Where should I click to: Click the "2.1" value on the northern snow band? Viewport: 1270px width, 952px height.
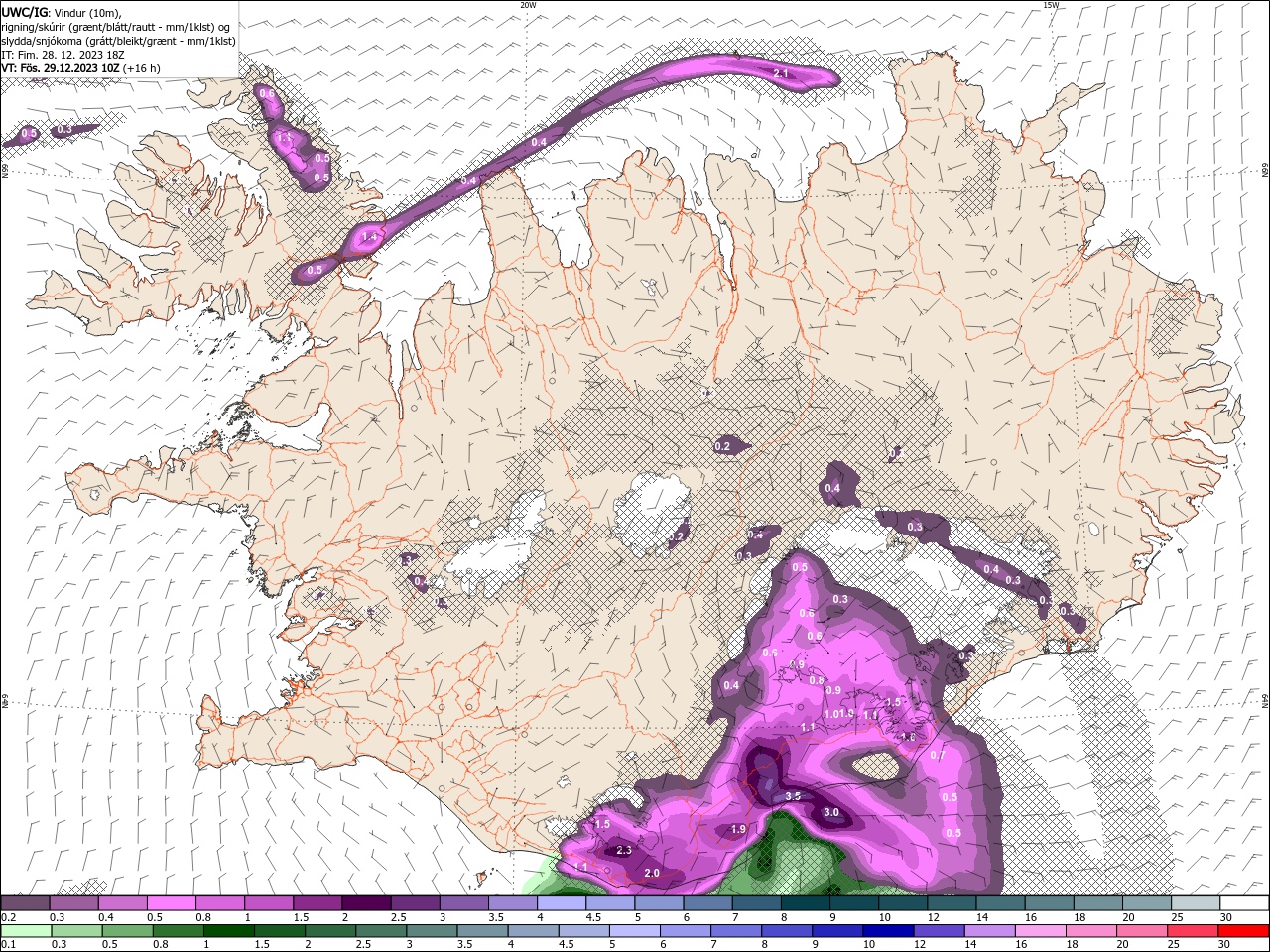click(x=780, y=73)
